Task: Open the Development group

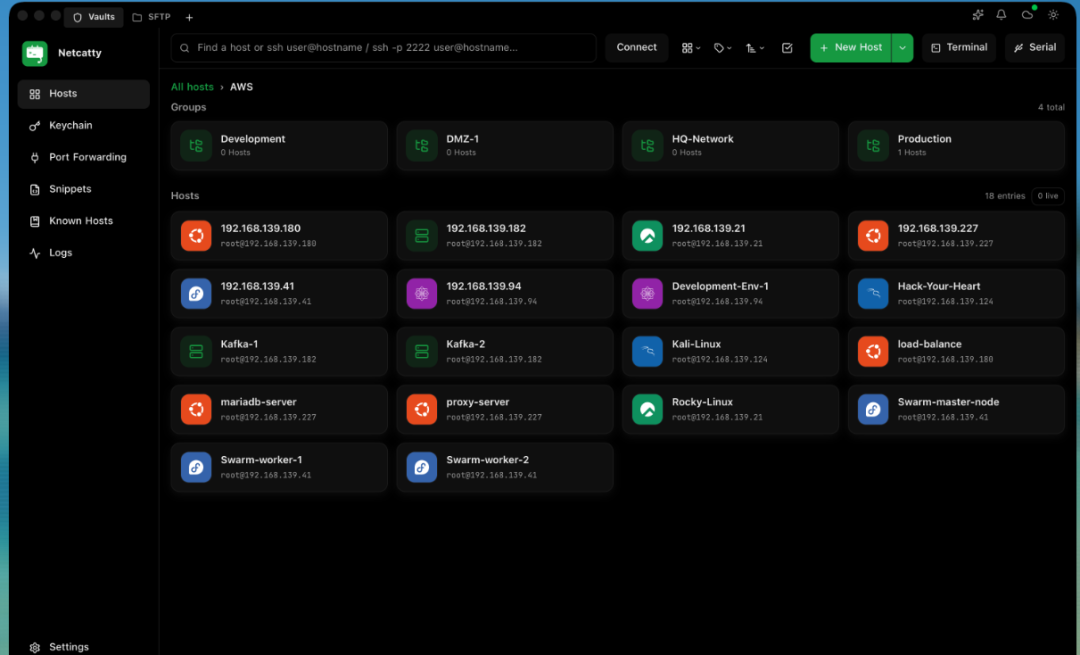Action: tap(279, 145)
